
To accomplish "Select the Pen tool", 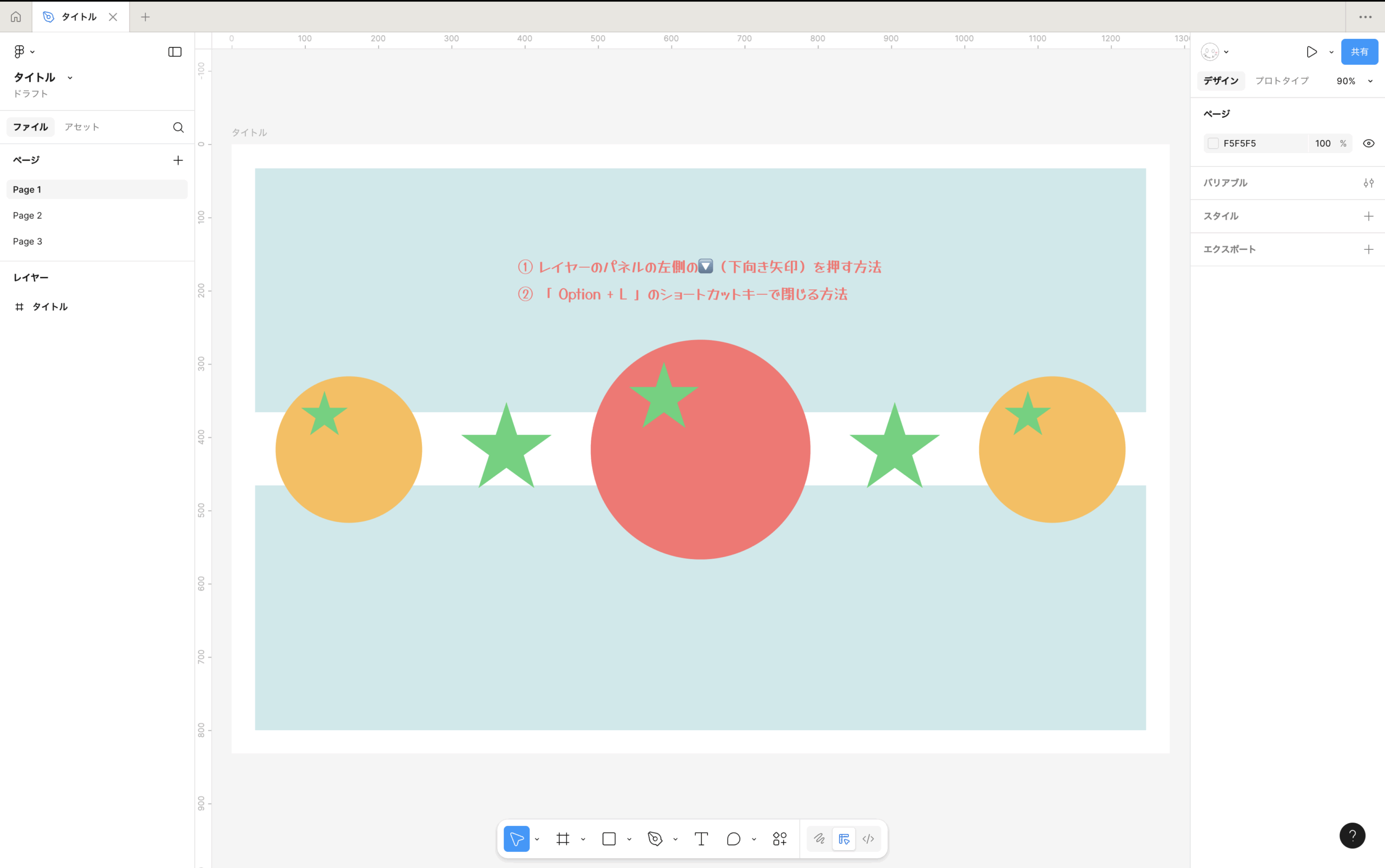I will [655, 839].
